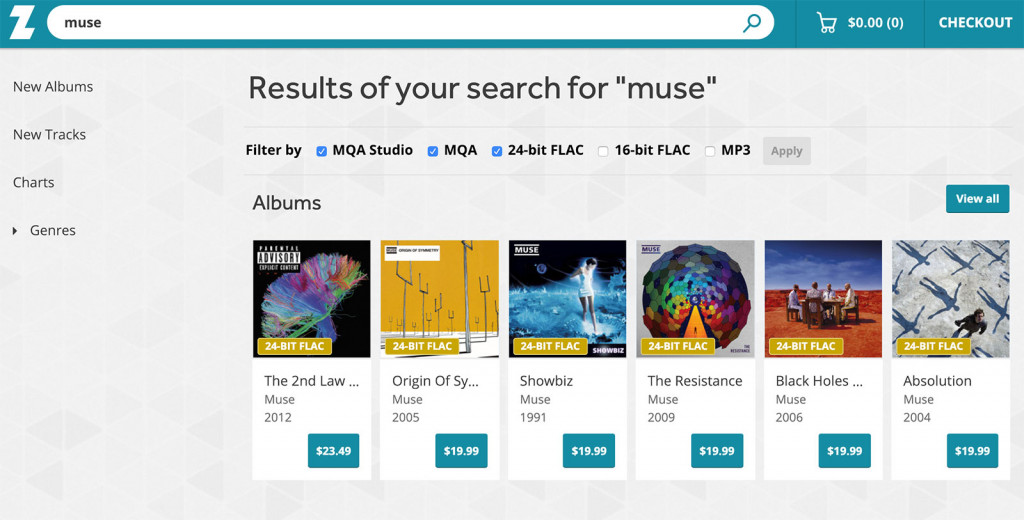The width and height of the screenshot is (1024, 520).
Task: Open The 2nd Law album cover
Action: [312, 298]
